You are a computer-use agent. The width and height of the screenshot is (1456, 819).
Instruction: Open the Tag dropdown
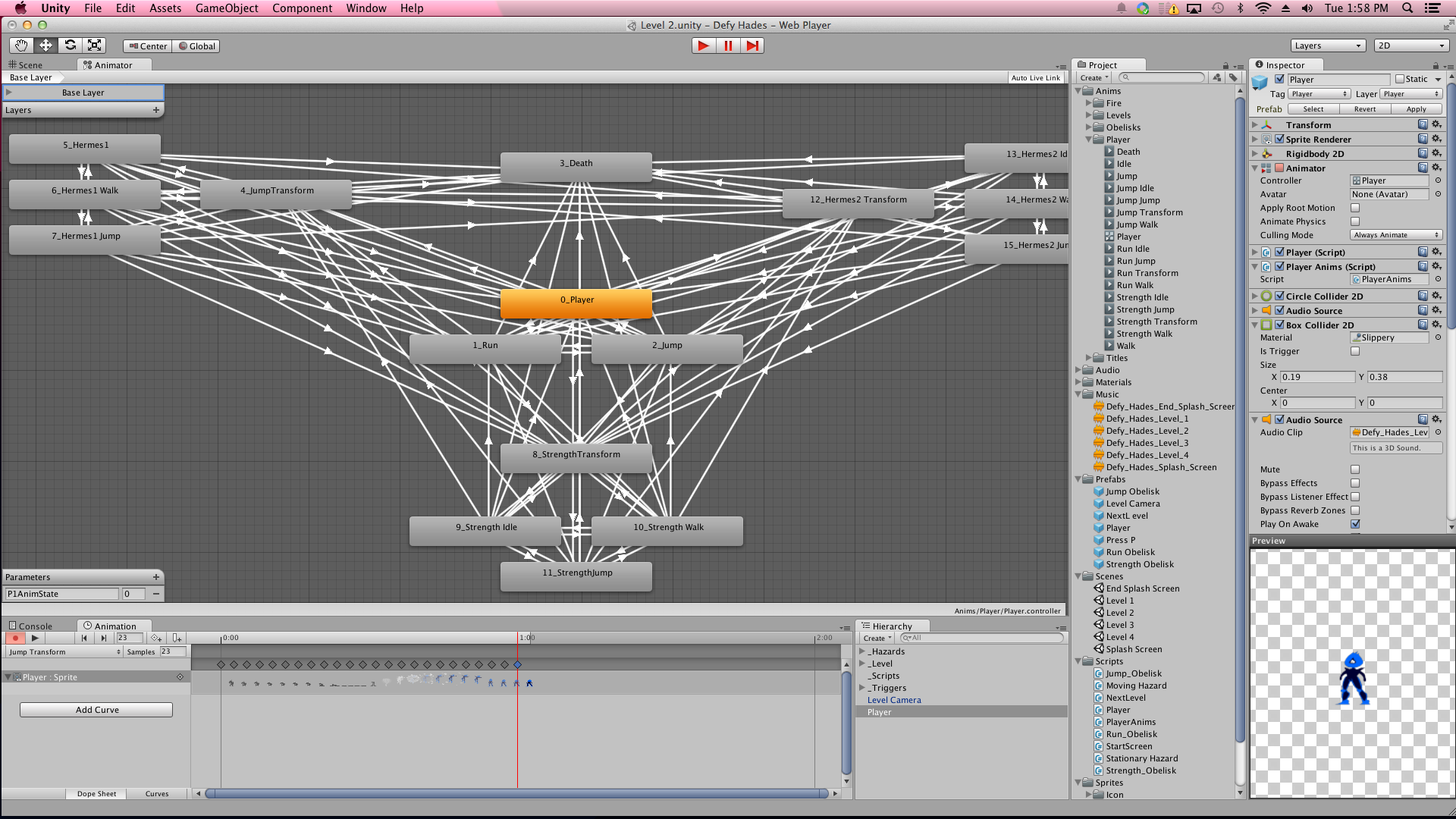[x=1319, y=94]
